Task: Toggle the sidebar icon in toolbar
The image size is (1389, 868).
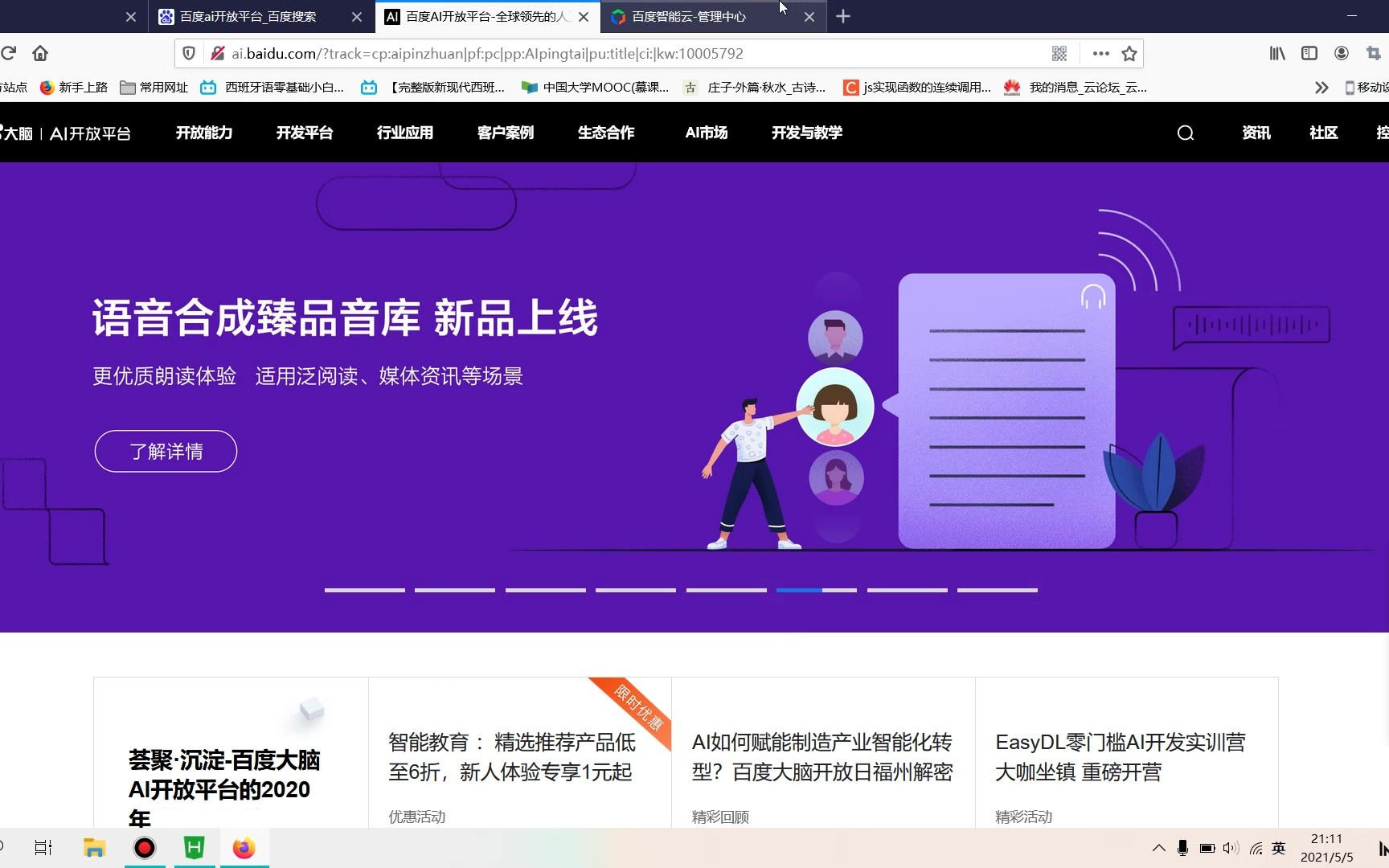Action: click(x=1309, y=53)
